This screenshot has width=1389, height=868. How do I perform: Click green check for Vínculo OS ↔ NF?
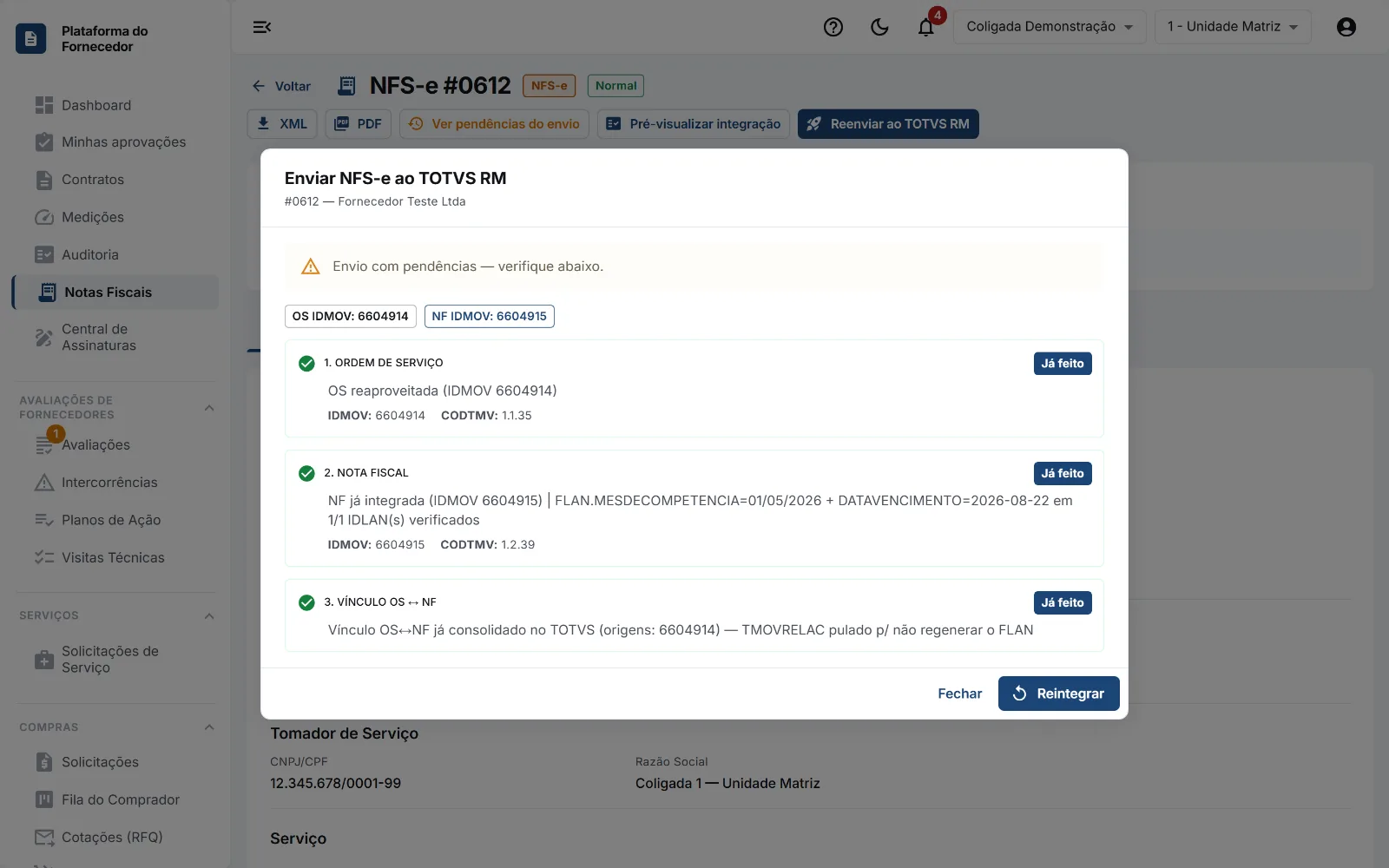pyautogui.click(x=306, y=602)
